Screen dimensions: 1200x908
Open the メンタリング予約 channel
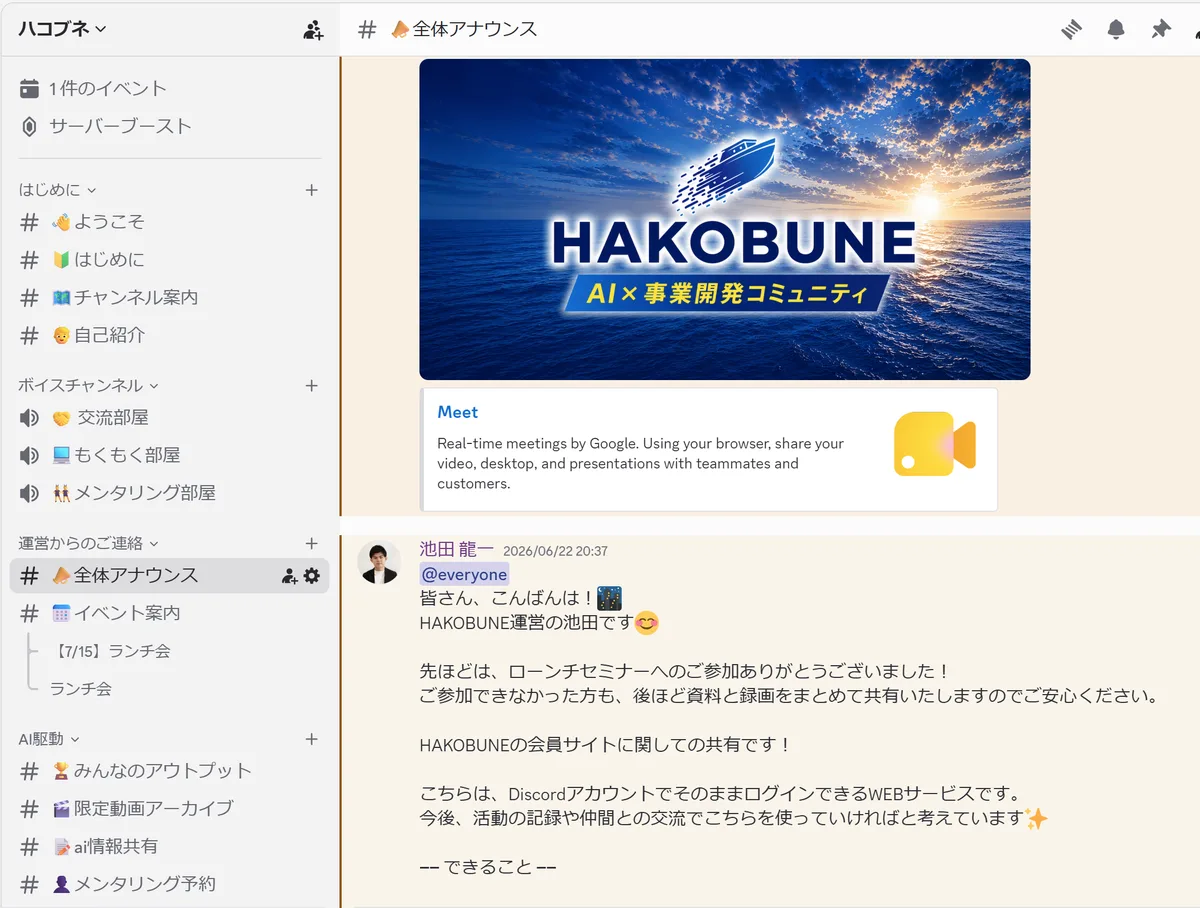pos(170,885)
